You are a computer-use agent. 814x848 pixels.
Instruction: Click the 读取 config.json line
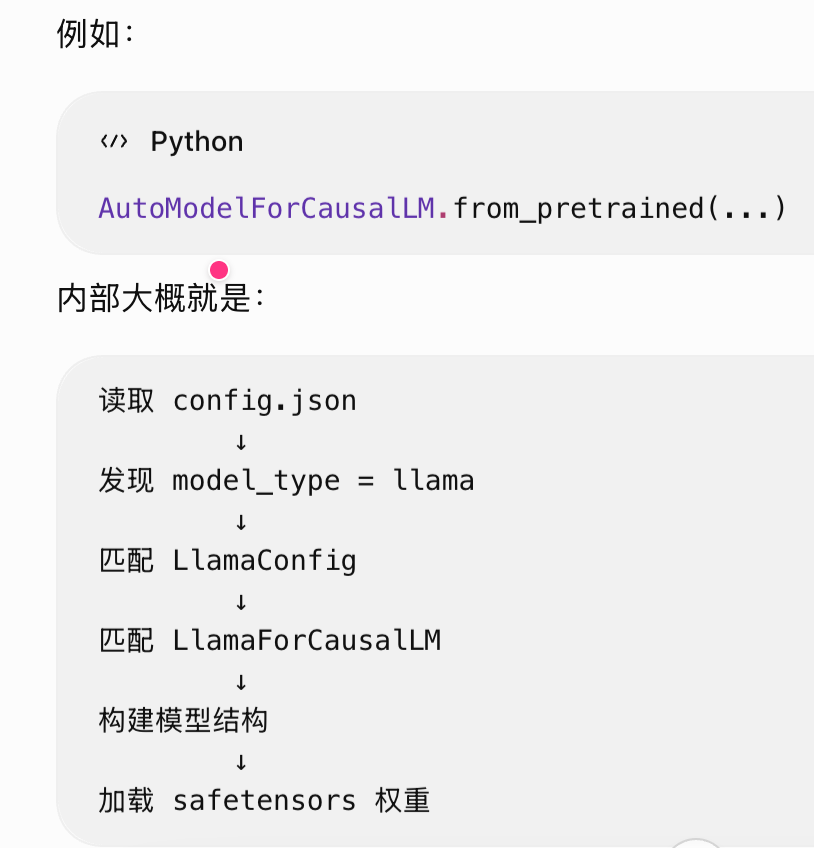[228, 401]
